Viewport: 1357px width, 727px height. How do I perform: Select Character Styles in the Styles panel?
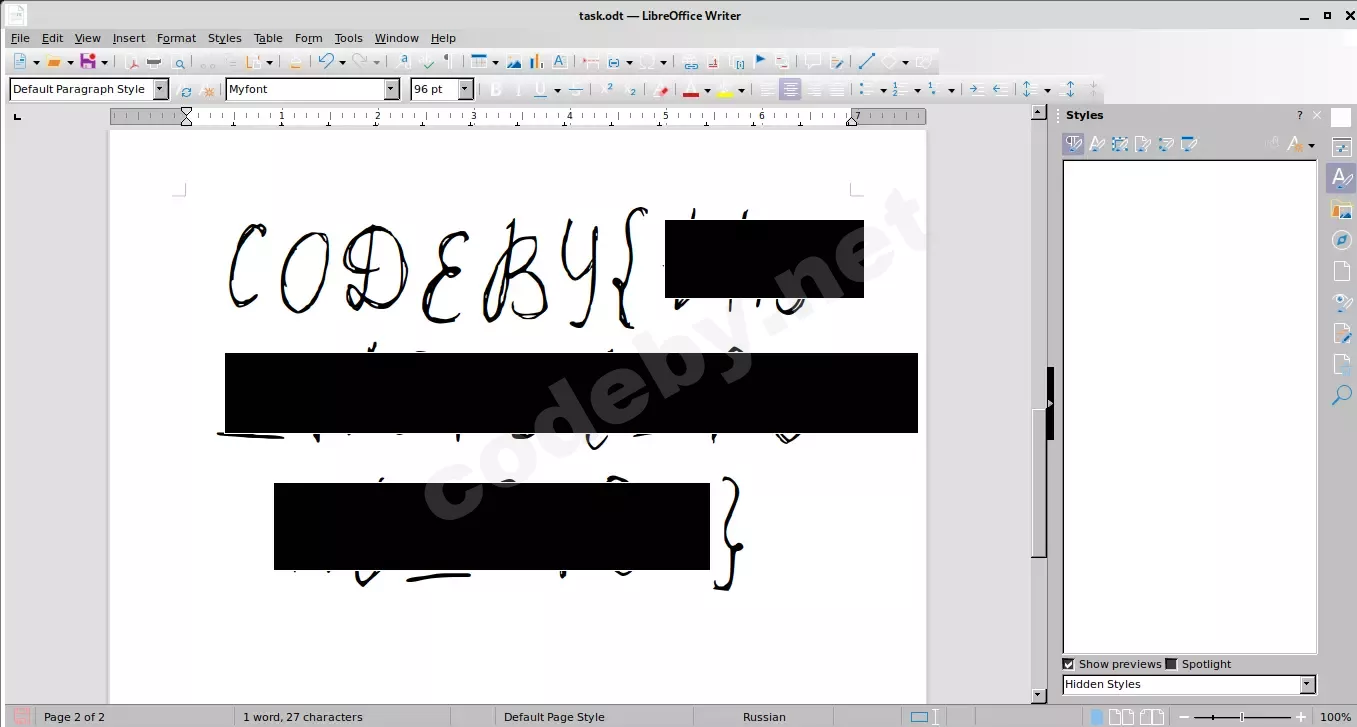tap(1097, 143)
